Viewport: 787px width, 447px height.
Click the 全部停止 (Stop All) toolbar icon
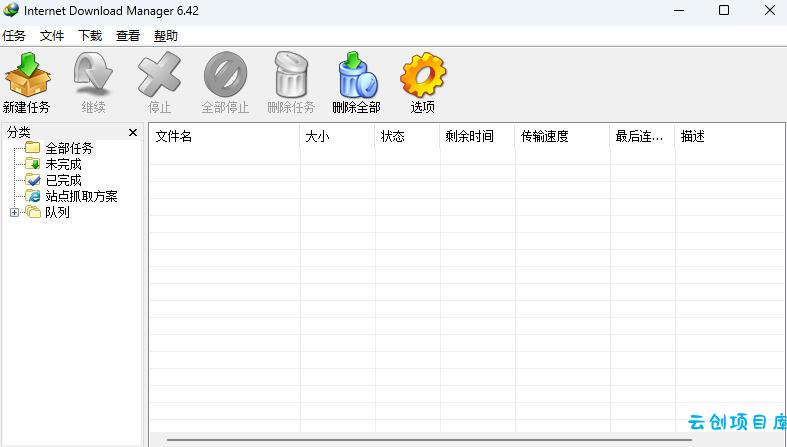[225, 74]
